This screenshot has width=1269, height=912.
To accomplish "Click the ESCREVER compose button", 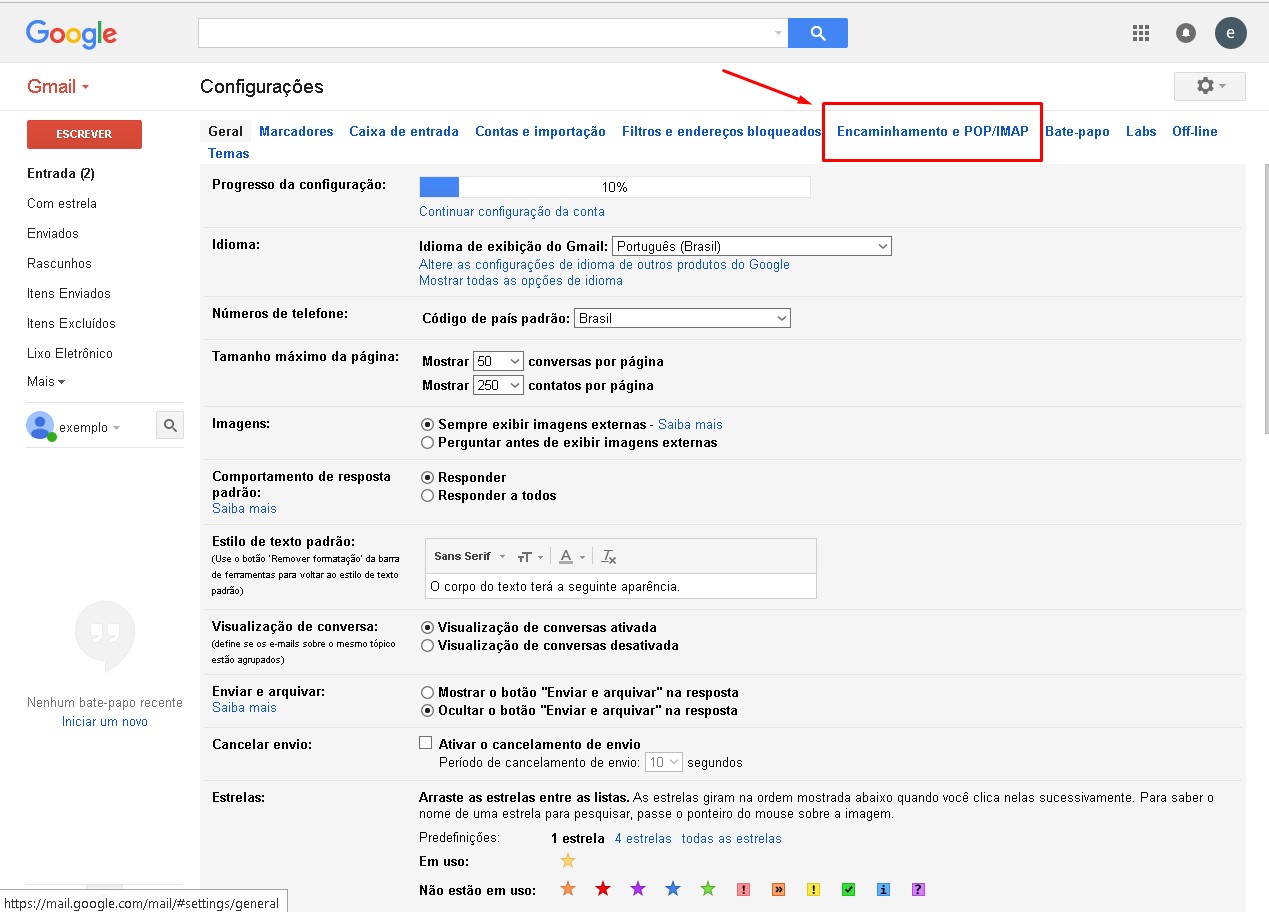I will pyautogui.click(x=84, y=134).
